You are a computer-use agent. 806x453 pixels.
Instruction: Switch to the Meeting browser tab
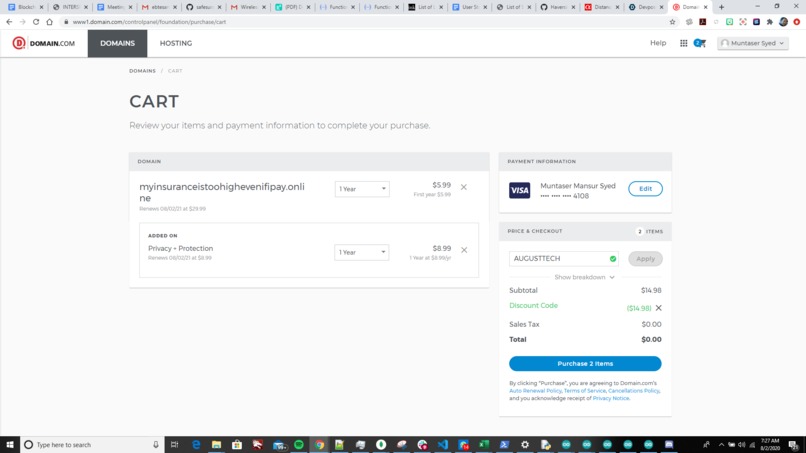click(114, 7)
